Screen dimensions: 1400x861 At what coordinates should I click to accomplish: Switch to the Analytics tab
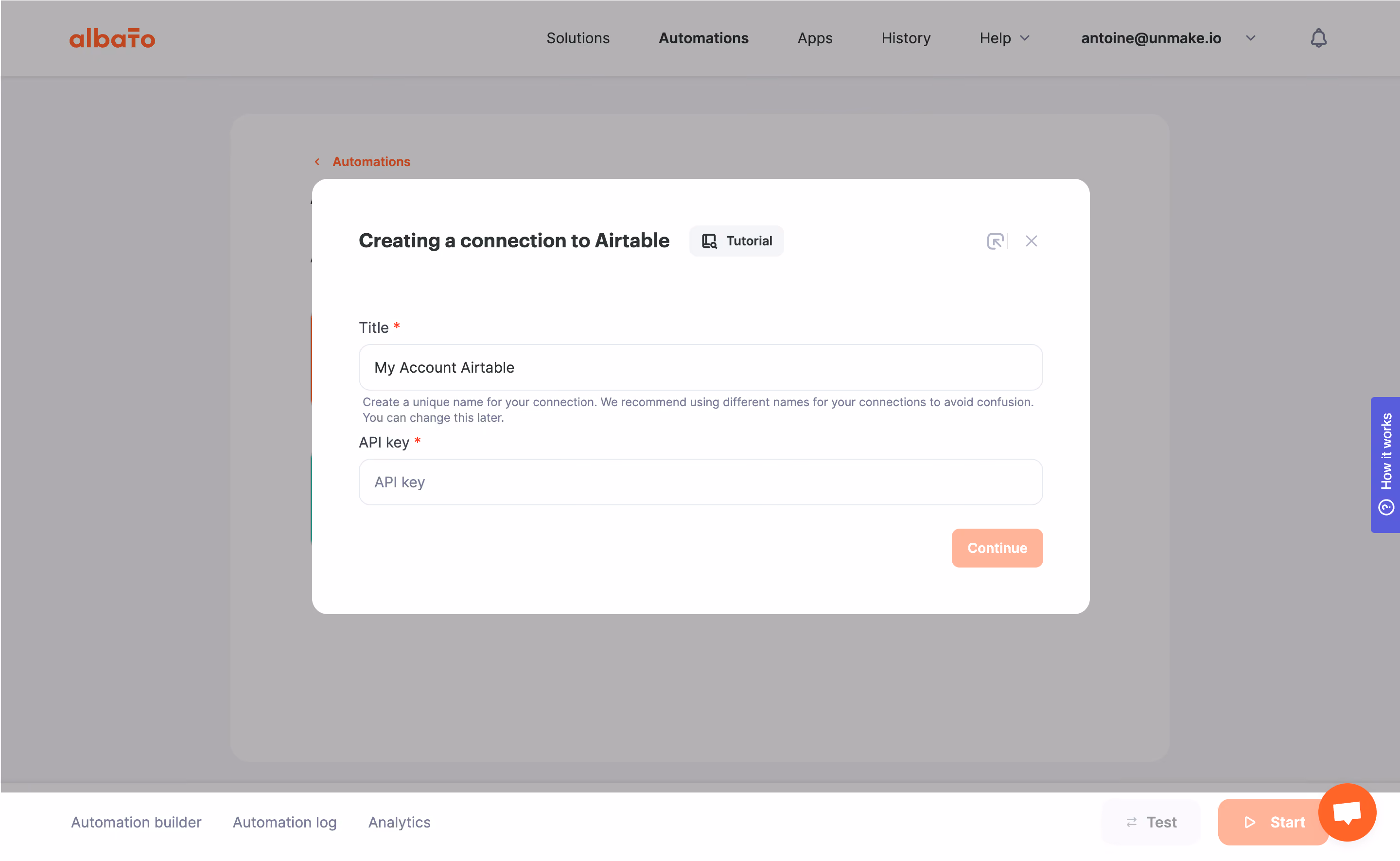point(399,822)
